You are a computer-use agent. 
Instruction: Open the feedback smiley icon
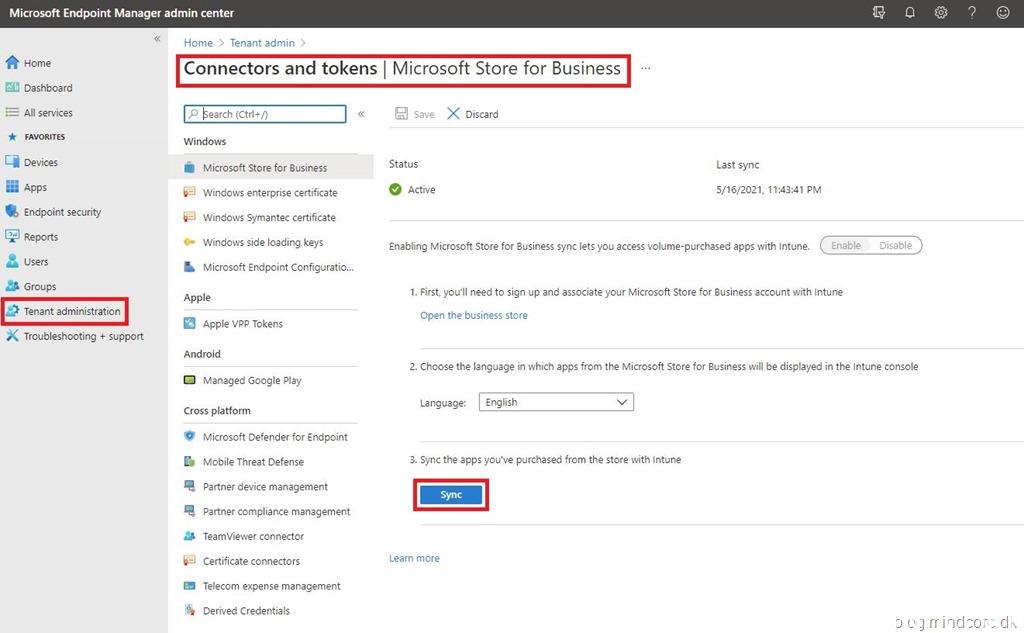click(x=1003, y=13)
